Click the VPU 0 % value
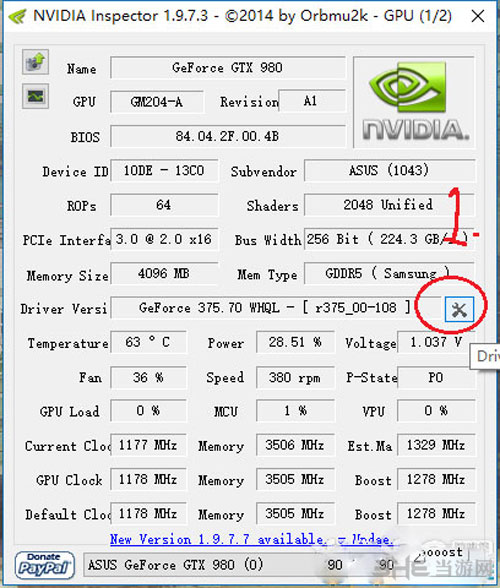 (x=436, y=411)
